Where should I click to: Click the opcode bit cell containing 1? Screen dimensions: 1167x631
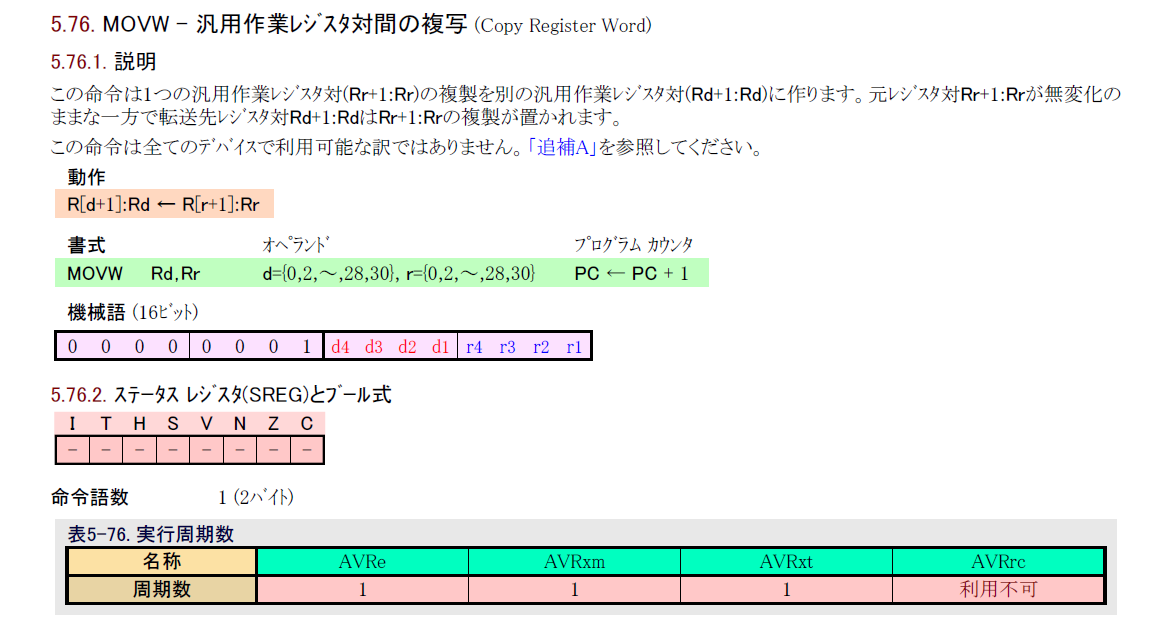(x=306, y=347)
